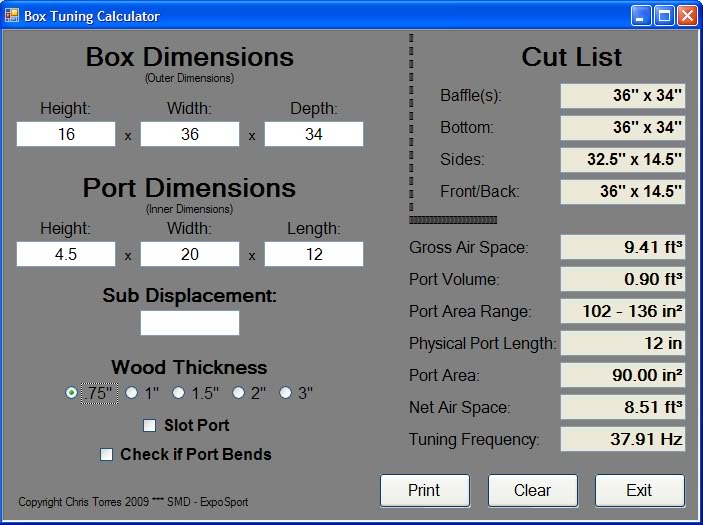
Task: Focus the port Length field showing 12
Action: (314, 254)
